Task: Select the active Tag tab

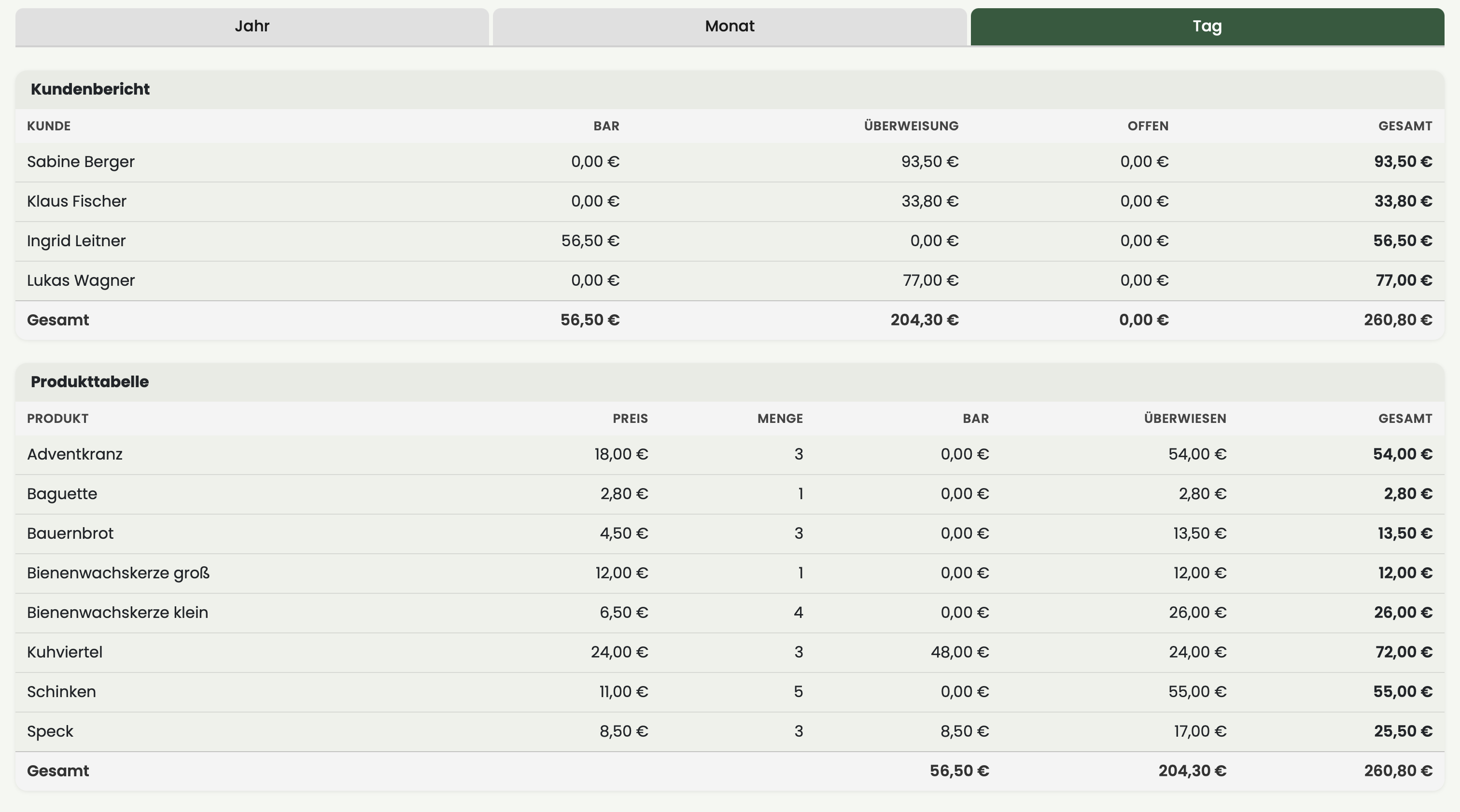Action: click(1207, 27)
